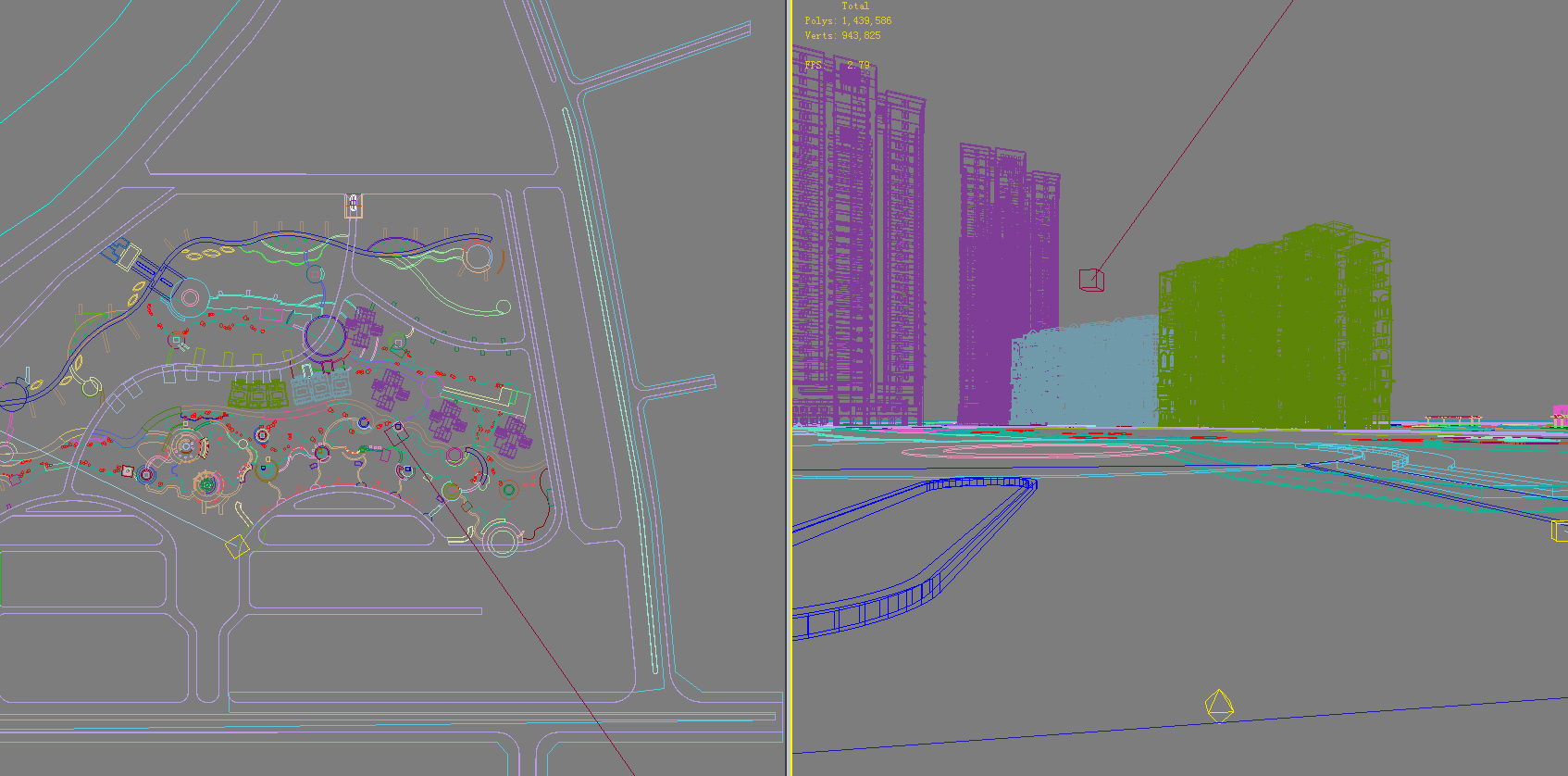The width and height of the screenshot is (1568, 776).
Task: Select the red camera helper box in perspective view
Action: [1091, 280]
